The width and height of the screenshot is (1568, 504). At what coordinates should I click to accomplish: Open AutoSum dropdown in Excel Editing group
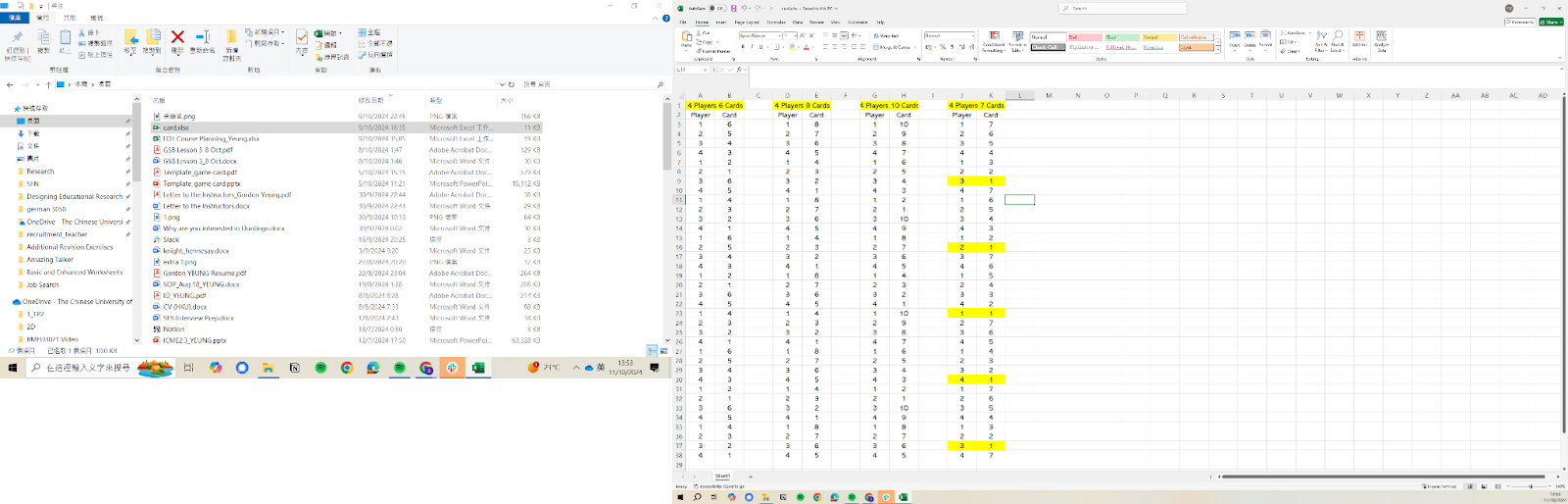(1309, 32)
